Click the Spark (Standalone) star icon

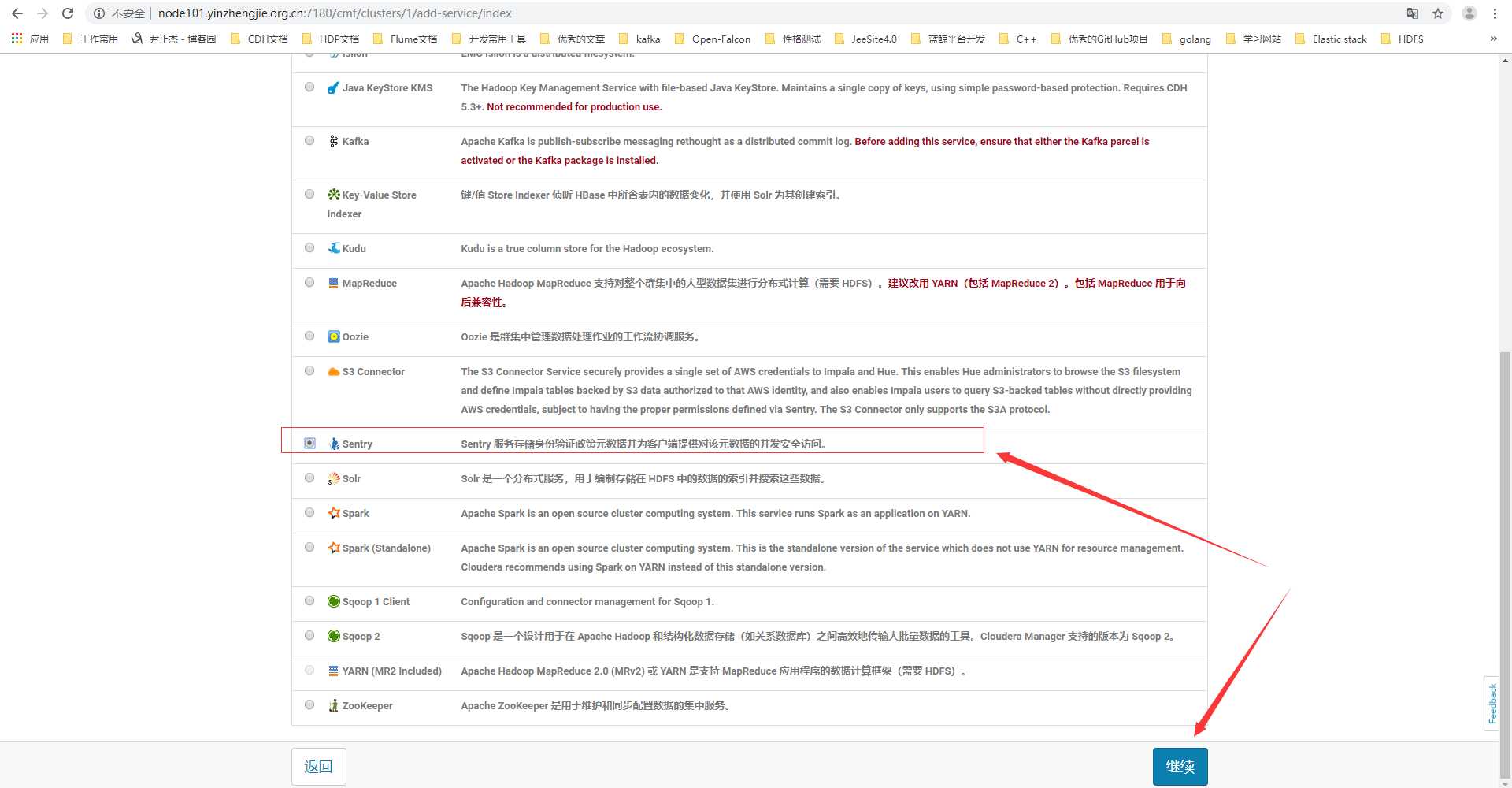pyautogui.click(x=334, y=548)
